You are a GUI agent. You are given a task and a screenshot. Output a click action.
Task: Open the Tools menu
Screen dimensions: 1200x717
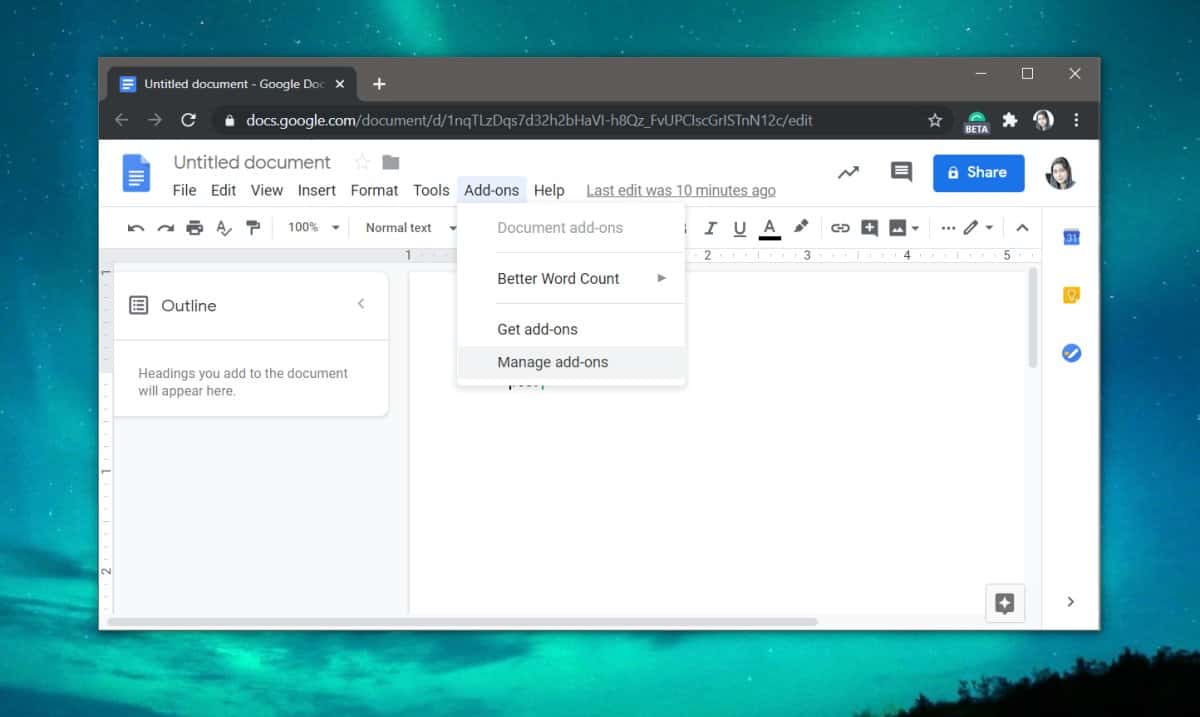tap(431, 190)
